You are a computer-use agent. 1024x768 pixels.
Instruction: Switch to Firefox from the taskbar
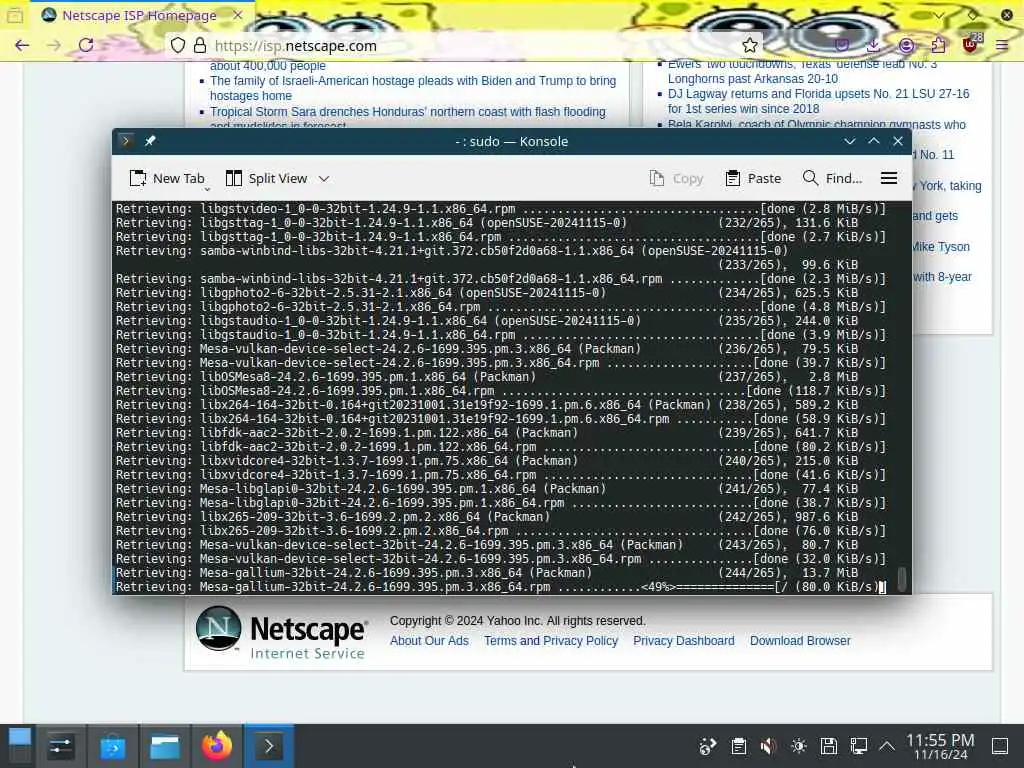217,746
